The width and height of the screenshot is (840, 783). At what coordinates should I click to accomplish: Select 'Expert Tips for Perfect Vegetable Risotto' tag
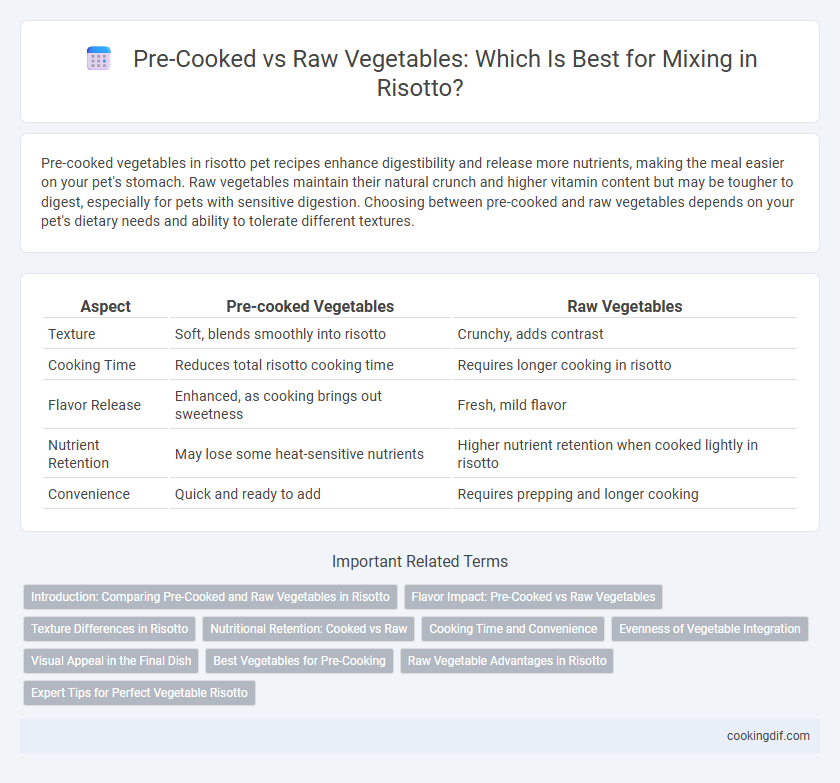pyautogui.click(x=139, y=692)
